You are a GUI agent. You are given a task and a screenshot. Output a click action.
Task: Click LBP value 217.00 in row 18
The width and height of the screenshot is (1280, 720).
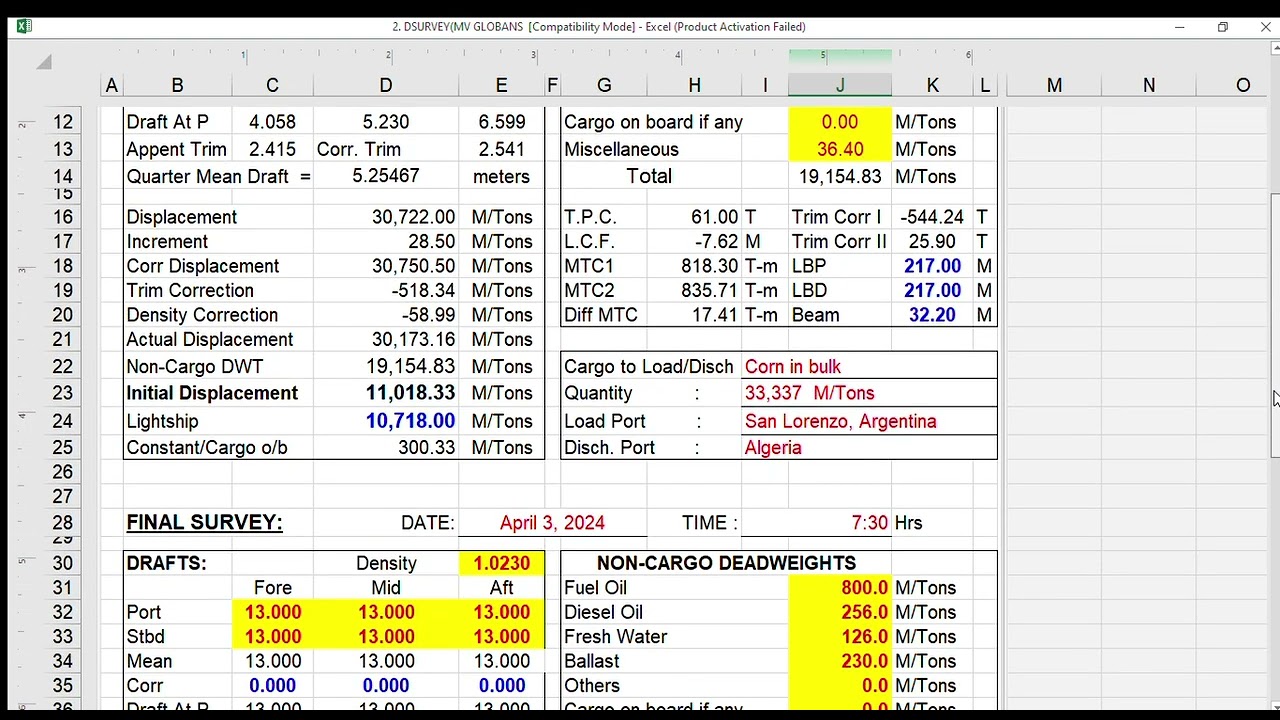[x=932, y=266]
